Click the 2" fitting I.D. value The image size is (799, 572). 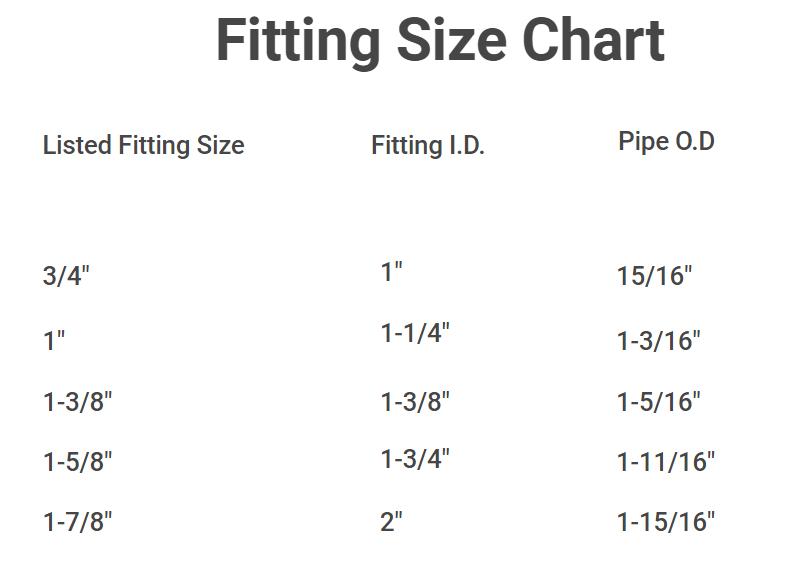tap(391, 521)
